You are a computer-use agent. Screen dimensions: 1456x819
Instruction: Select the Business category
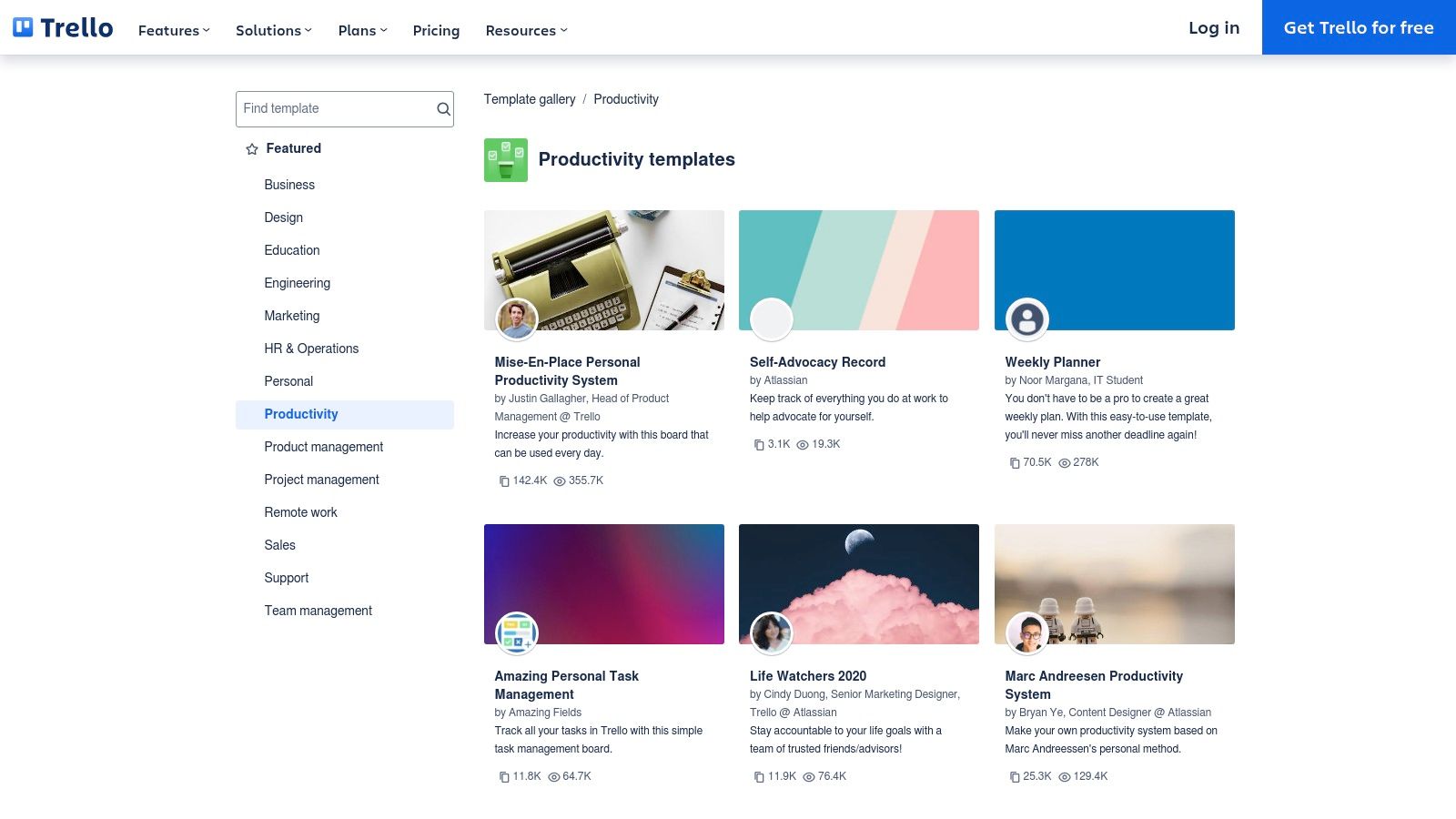tap(289, 185)
